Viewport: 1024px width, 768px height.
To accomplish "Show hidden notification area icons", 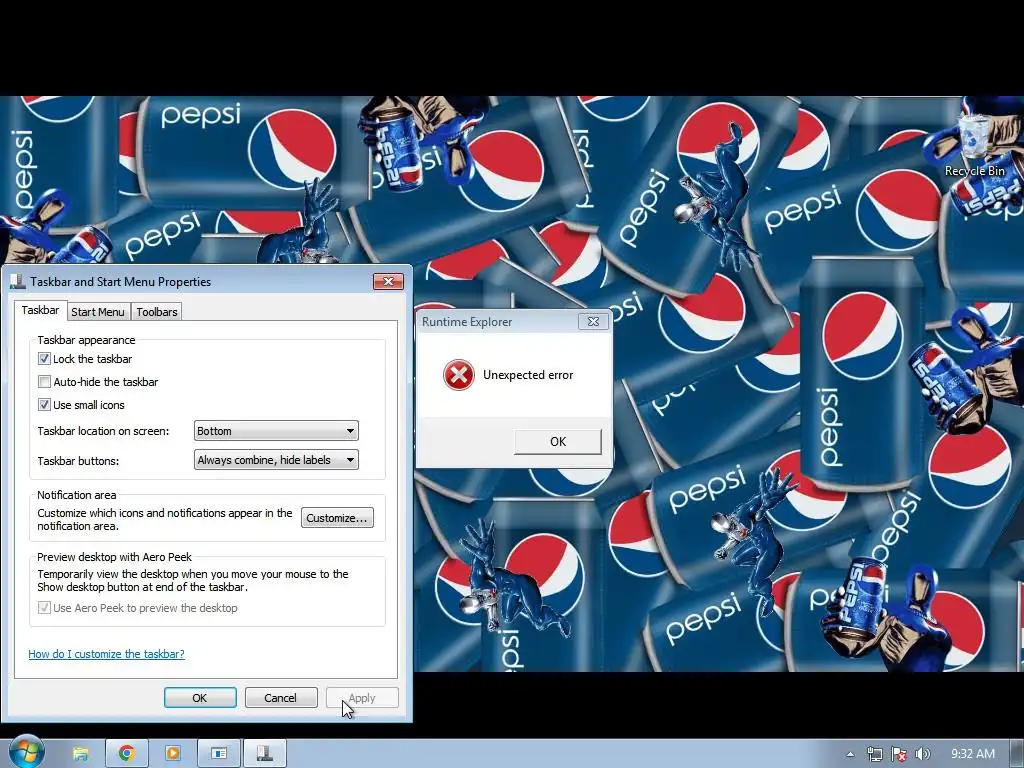I will [x=850, y=754].
